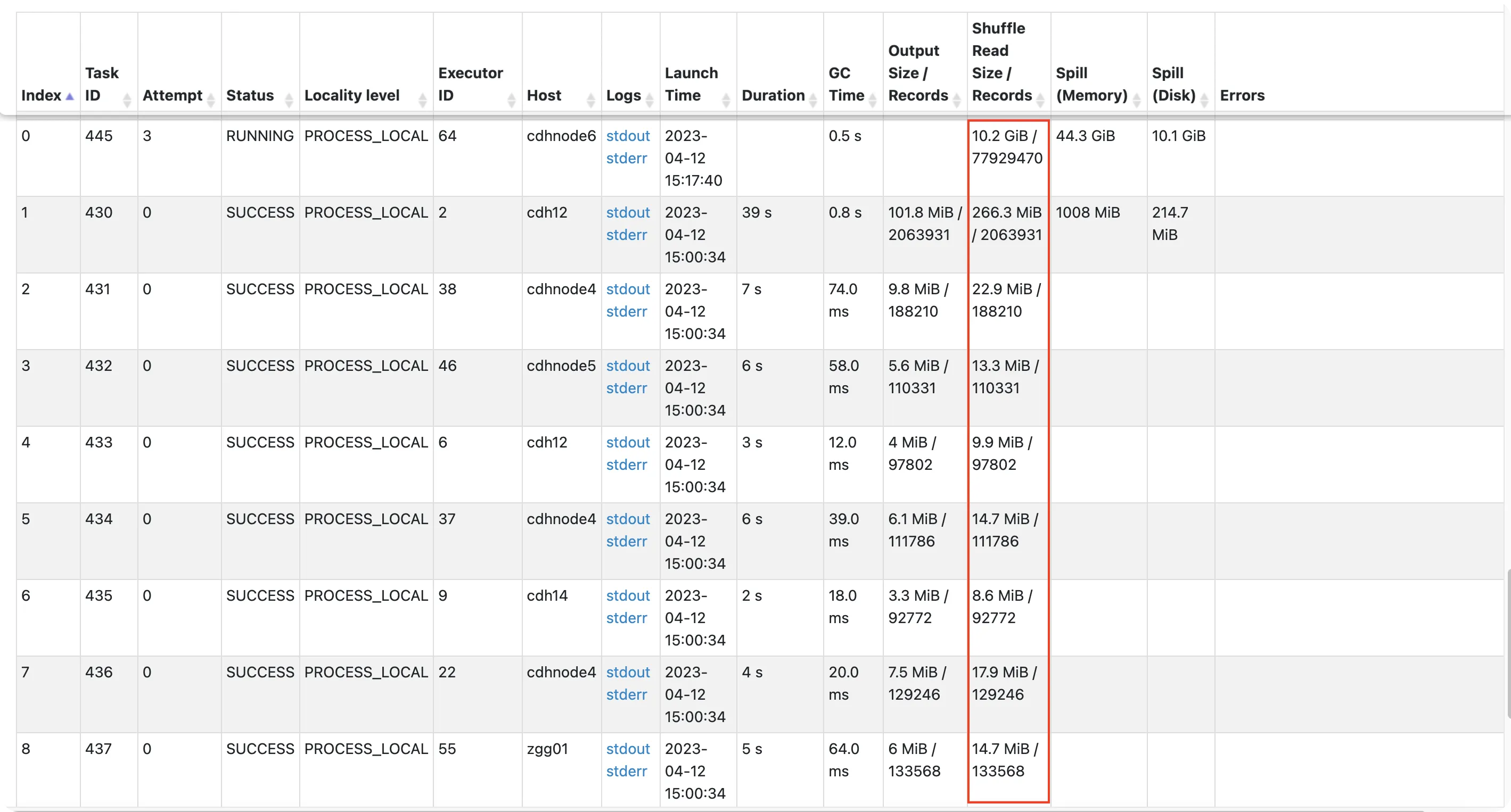Open stdout log for task 445
Viewport: 1511px width, 812px height.
(x=628, y=136)
